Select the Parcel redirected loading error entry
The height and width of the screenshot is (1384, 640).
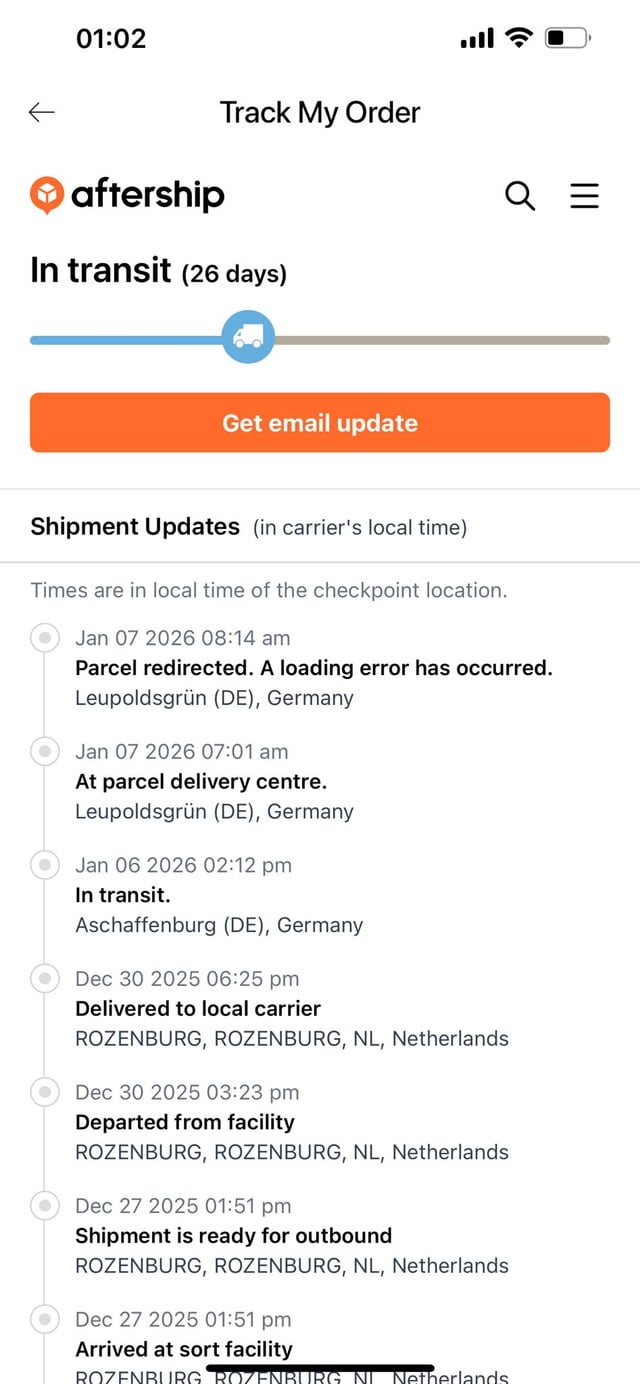[313, 667]
